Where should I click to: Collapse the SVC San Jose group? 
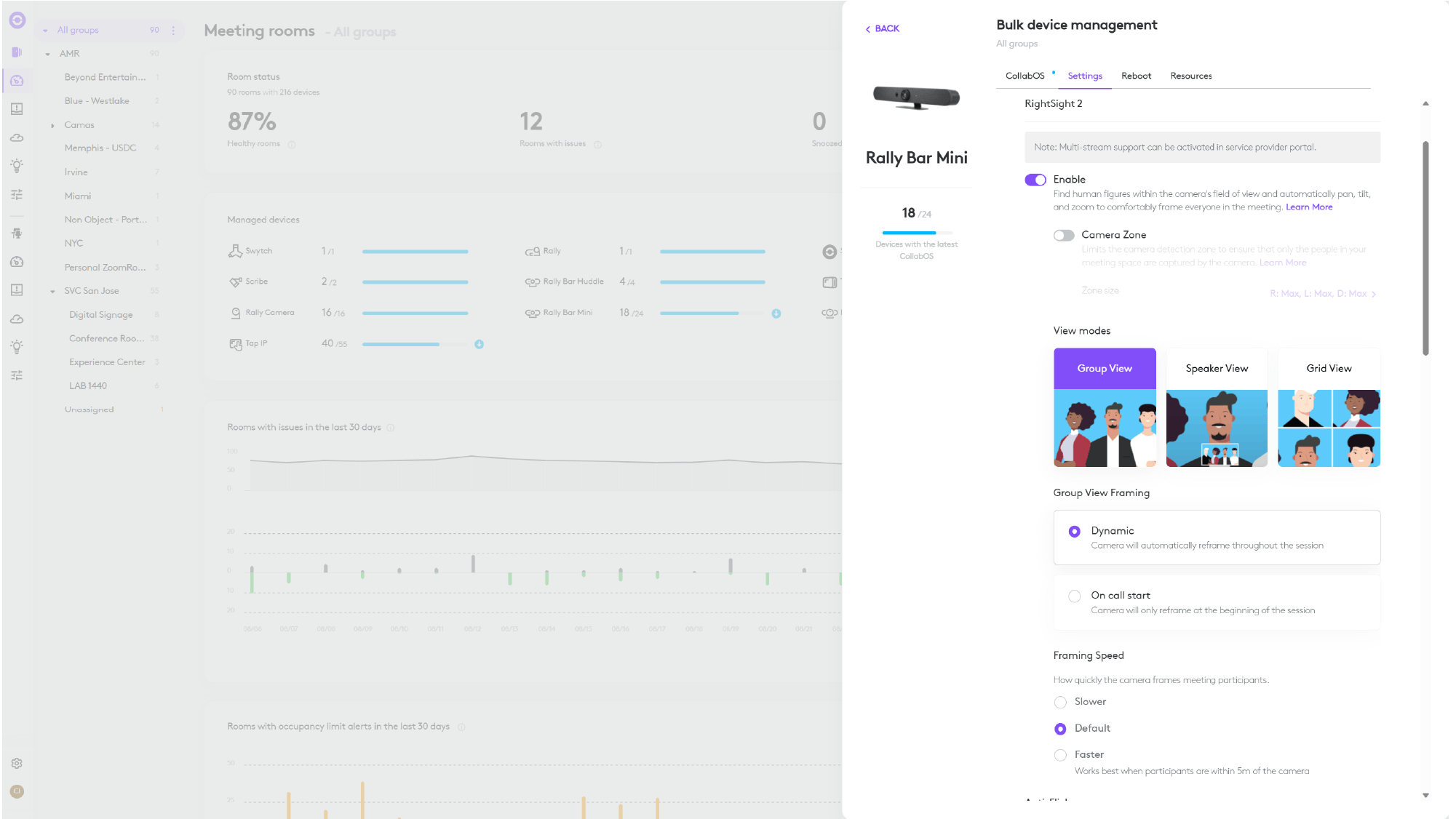pyautogui.click(x=52, y=291)
